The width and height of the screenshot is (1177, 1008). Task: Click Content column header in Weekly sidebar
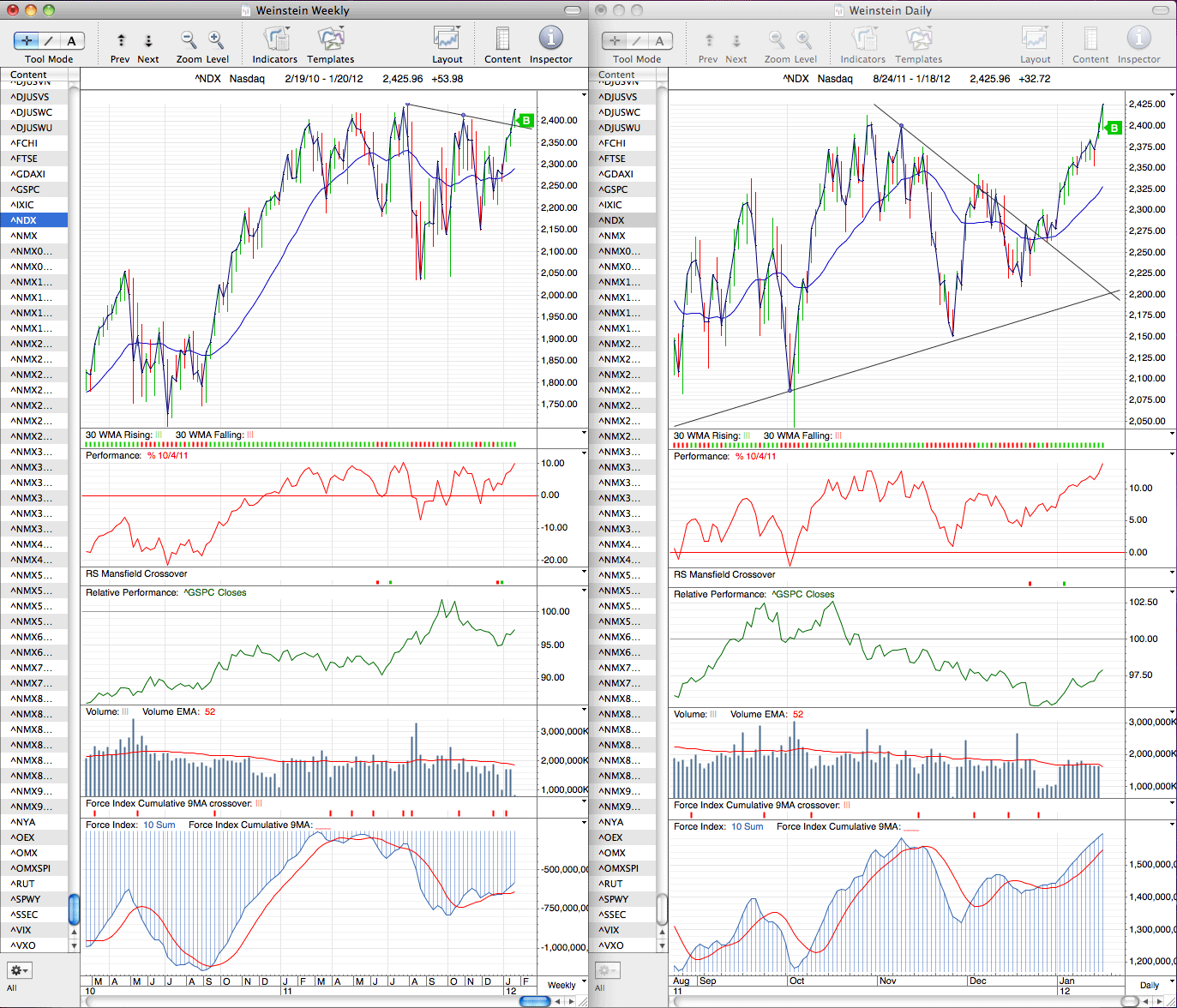[x=34, y=75]
